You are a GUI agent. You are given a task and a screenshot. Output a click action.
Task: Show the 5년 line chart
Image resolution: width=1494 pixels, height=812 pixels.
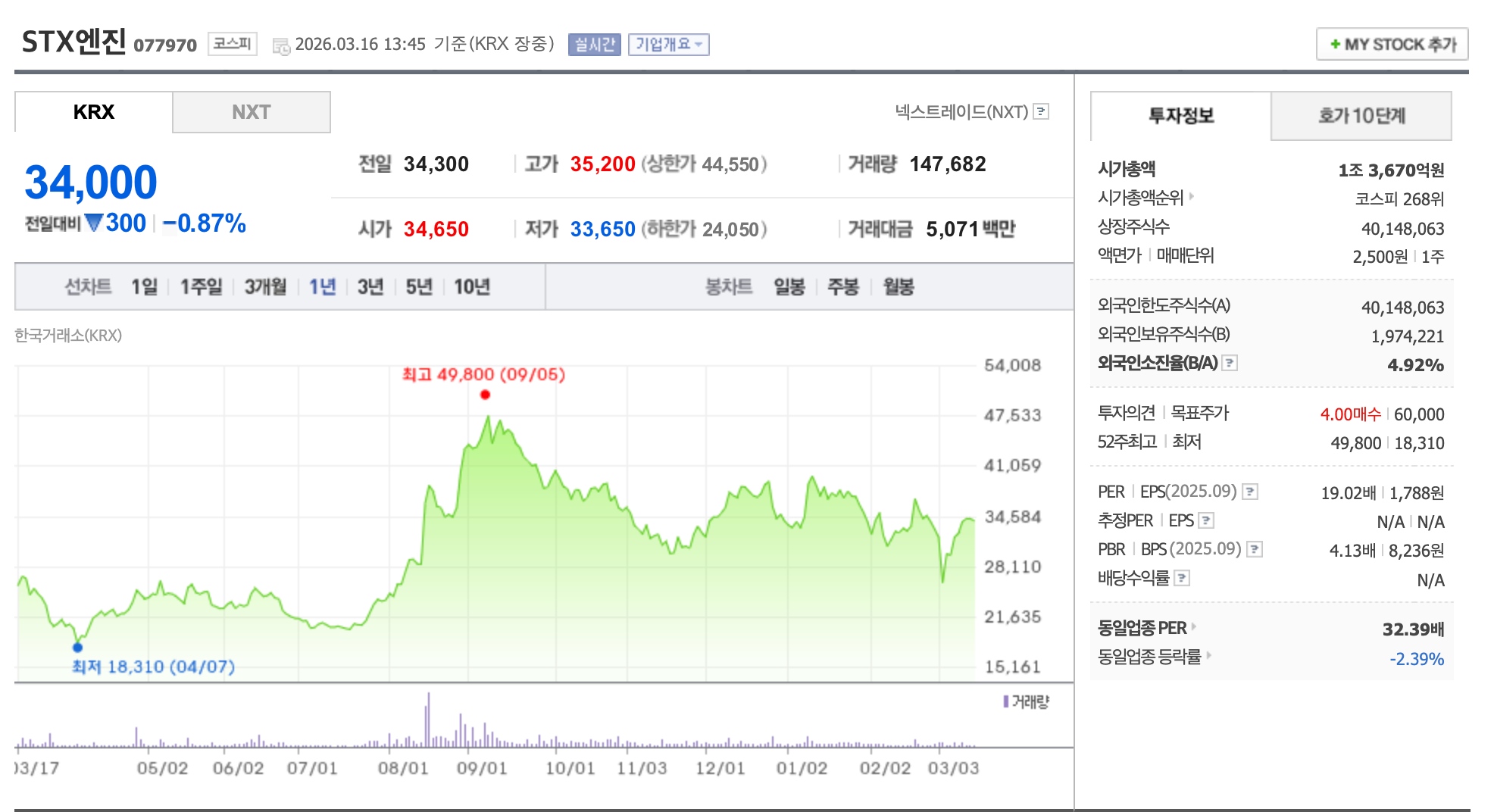419,286
